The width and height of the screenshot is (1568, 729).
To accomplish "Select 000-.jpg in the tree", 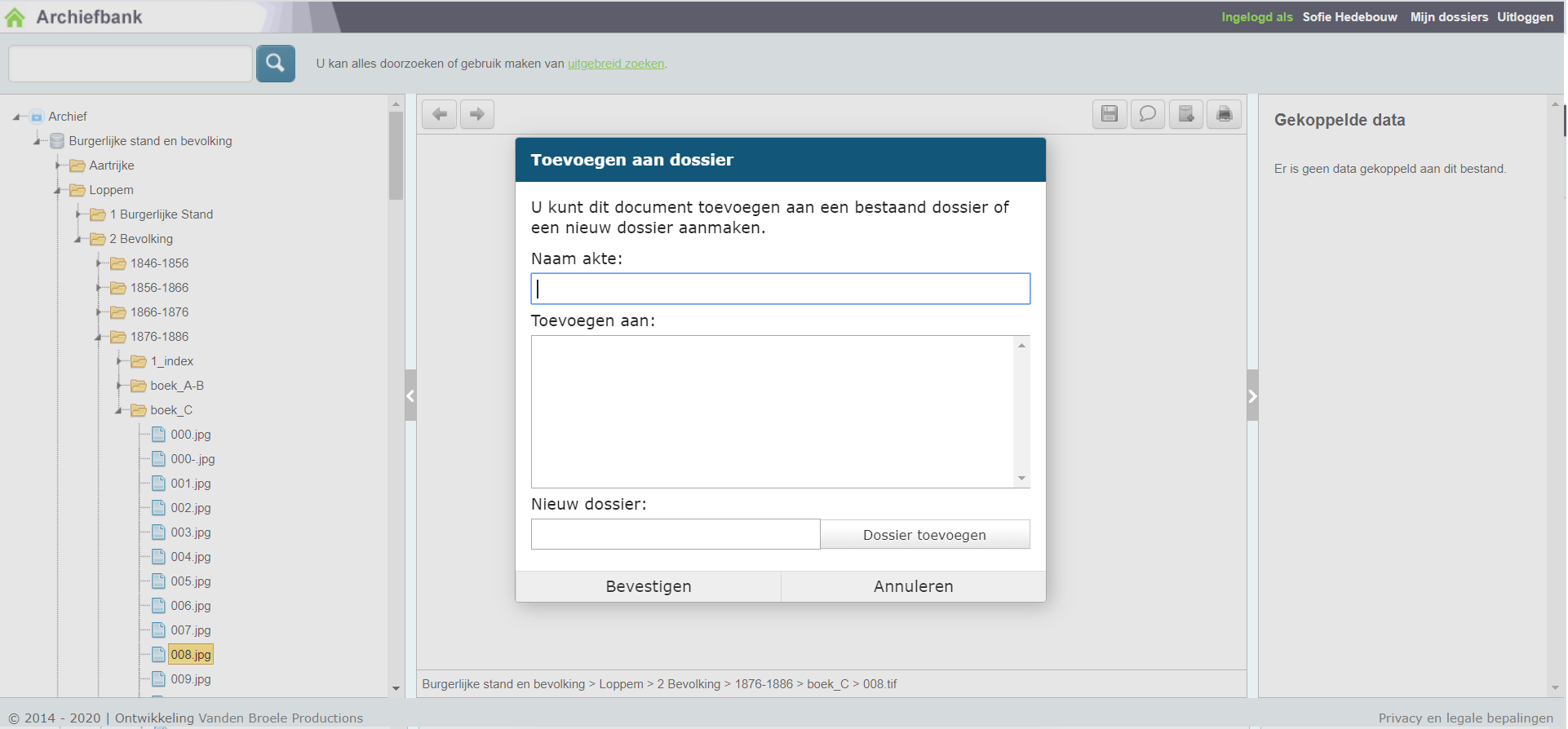I will (x=193, y=459).
